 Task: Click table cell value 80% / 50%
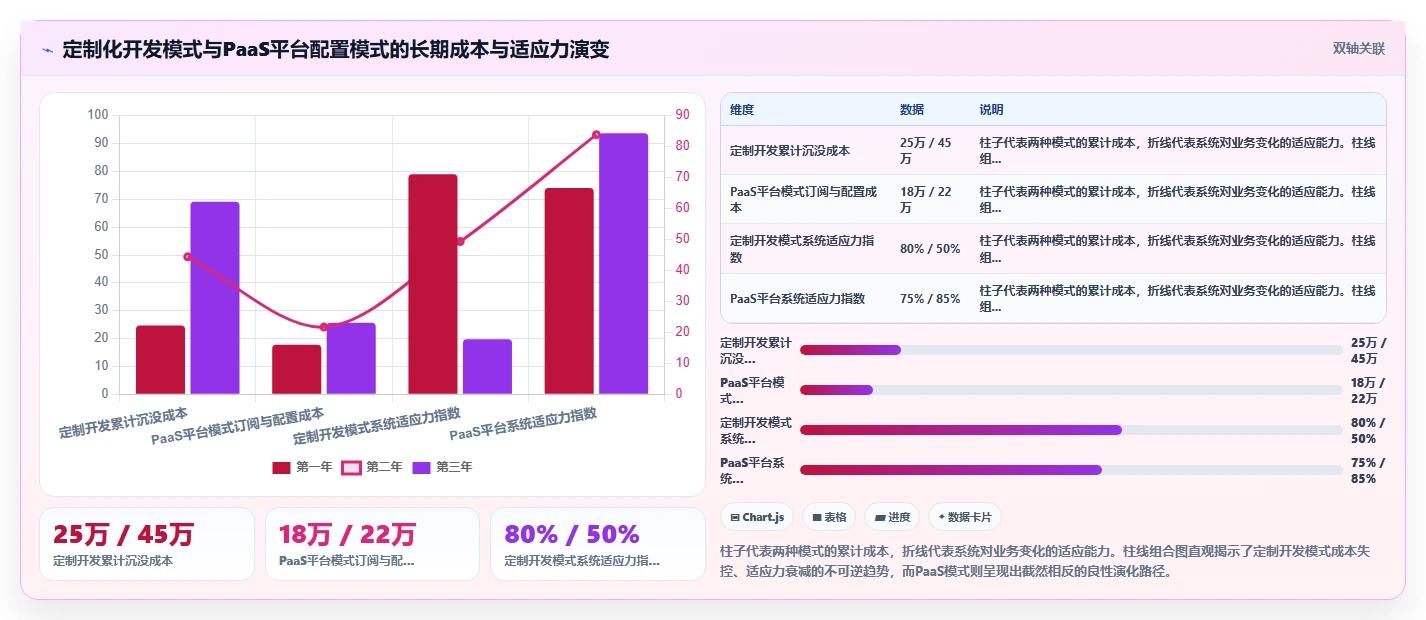coord(930,249)
